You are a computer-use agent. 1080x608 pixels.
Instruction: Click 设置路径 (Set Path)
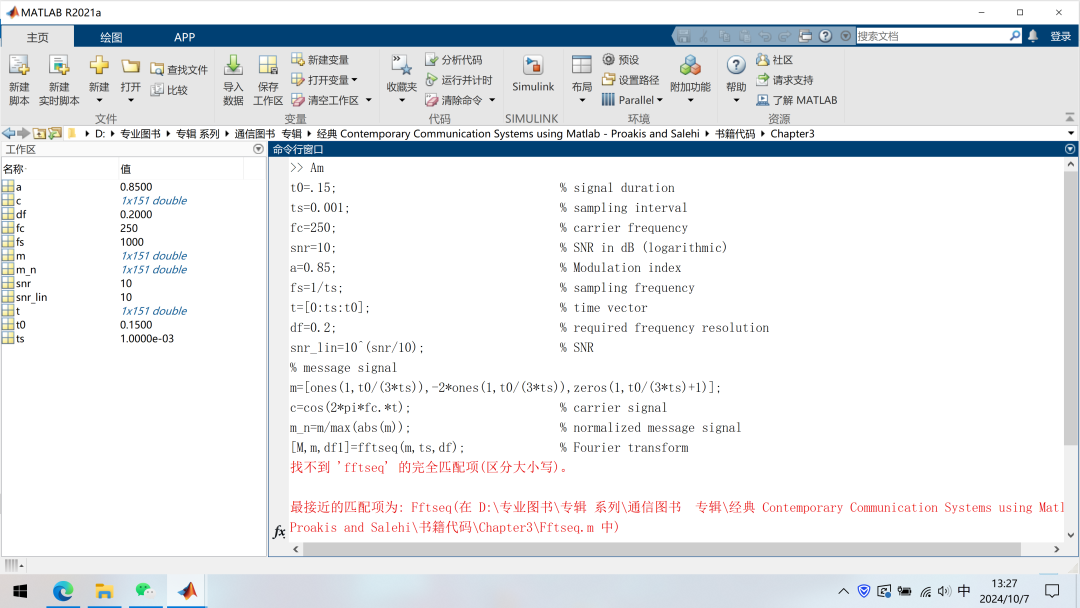pos(630,80)
